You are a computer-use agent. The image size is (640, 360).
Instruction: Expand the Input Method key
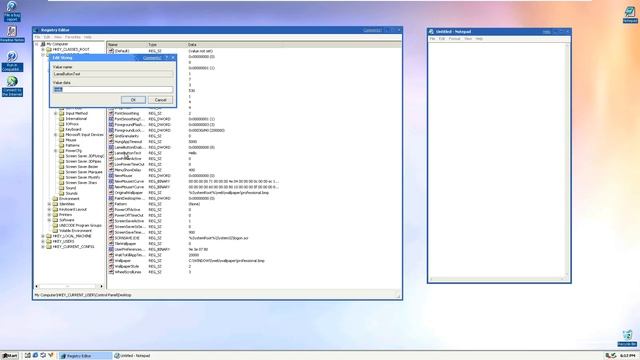click(56, 113)
